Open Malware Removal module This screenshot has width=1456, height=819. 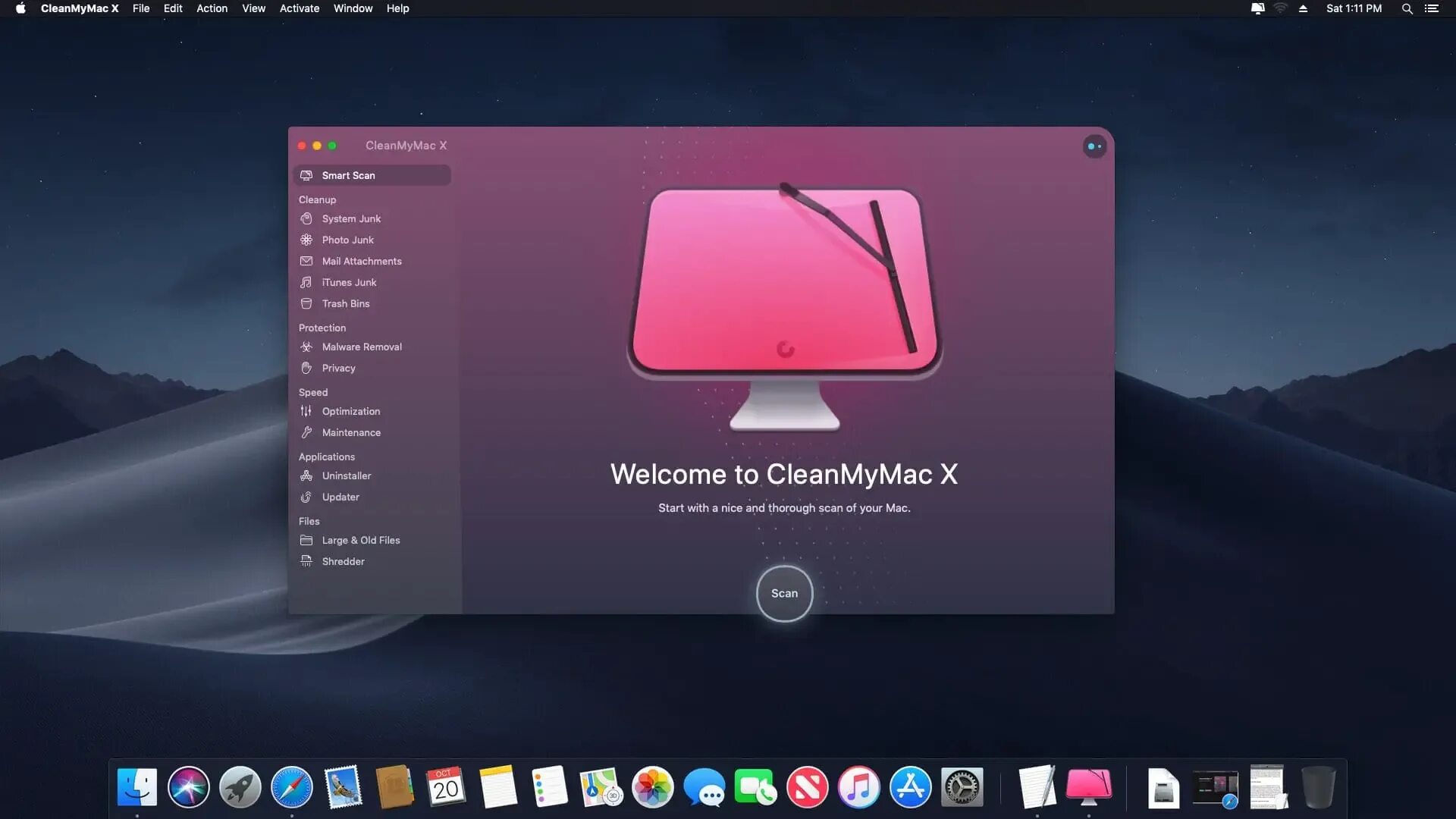361,347
